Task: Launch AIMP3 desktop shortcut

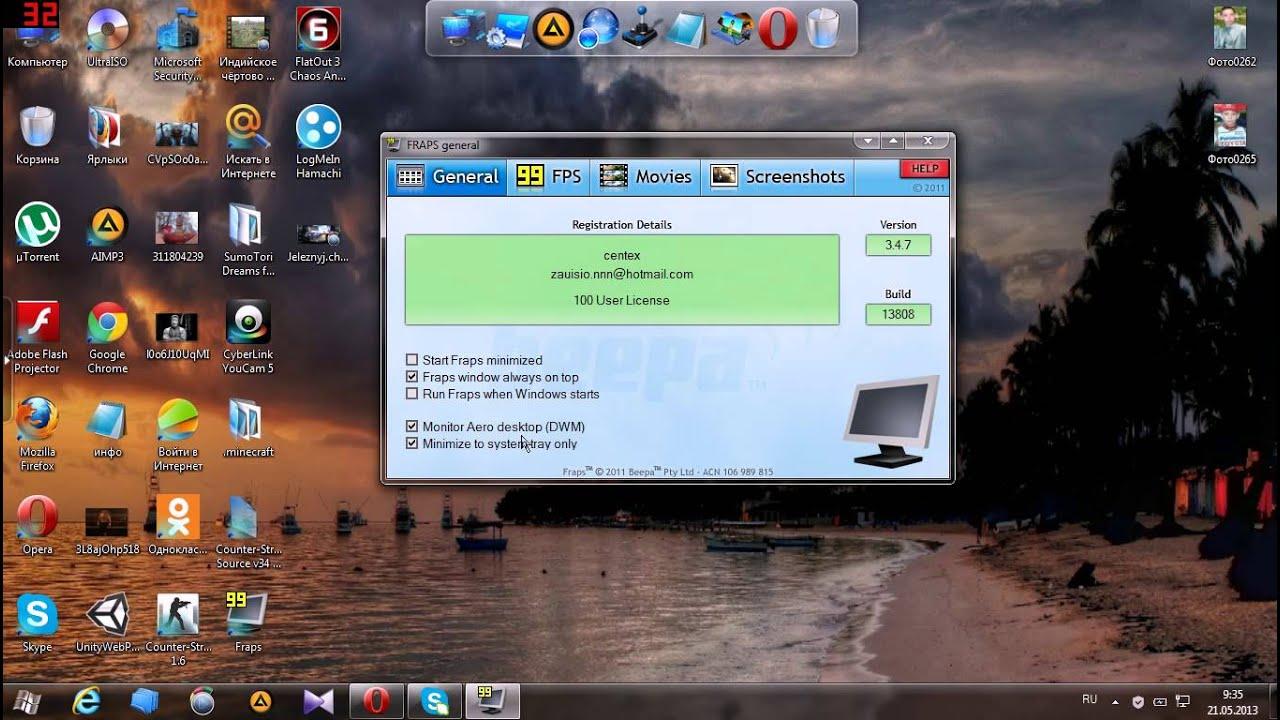Action: pos(107,233)
